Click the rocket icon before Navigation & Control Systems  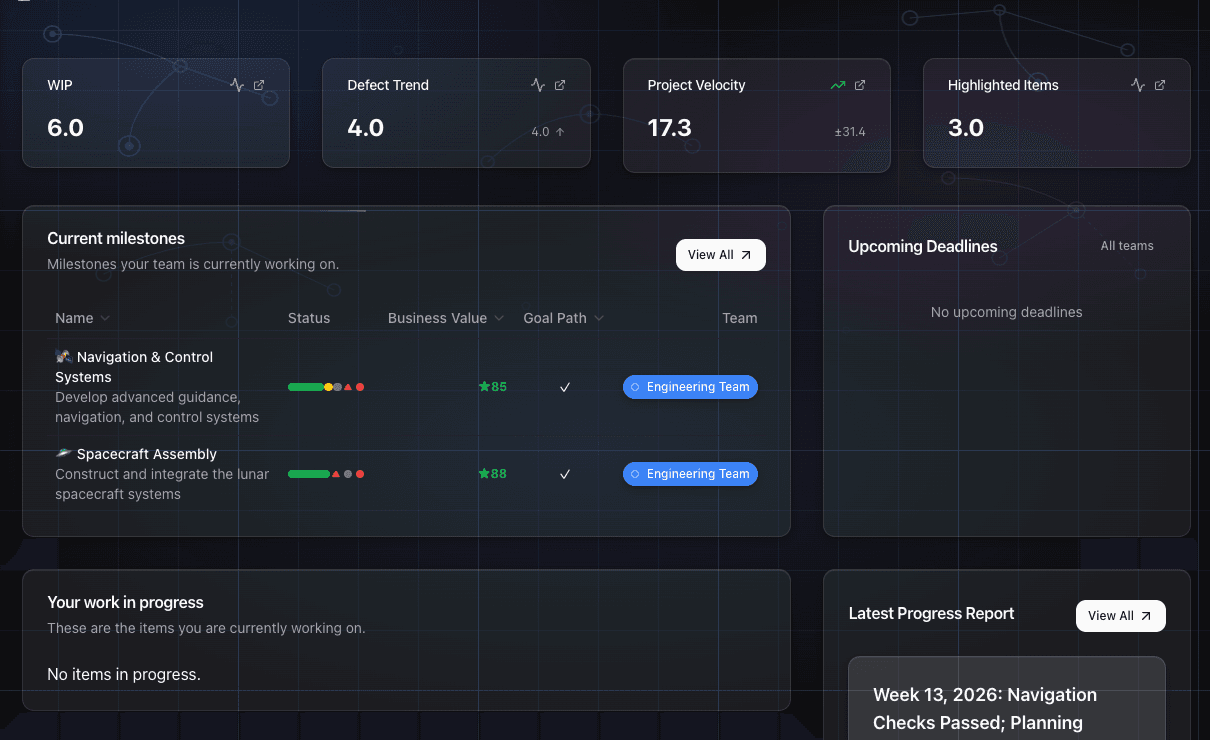click(x=63, y=356)
